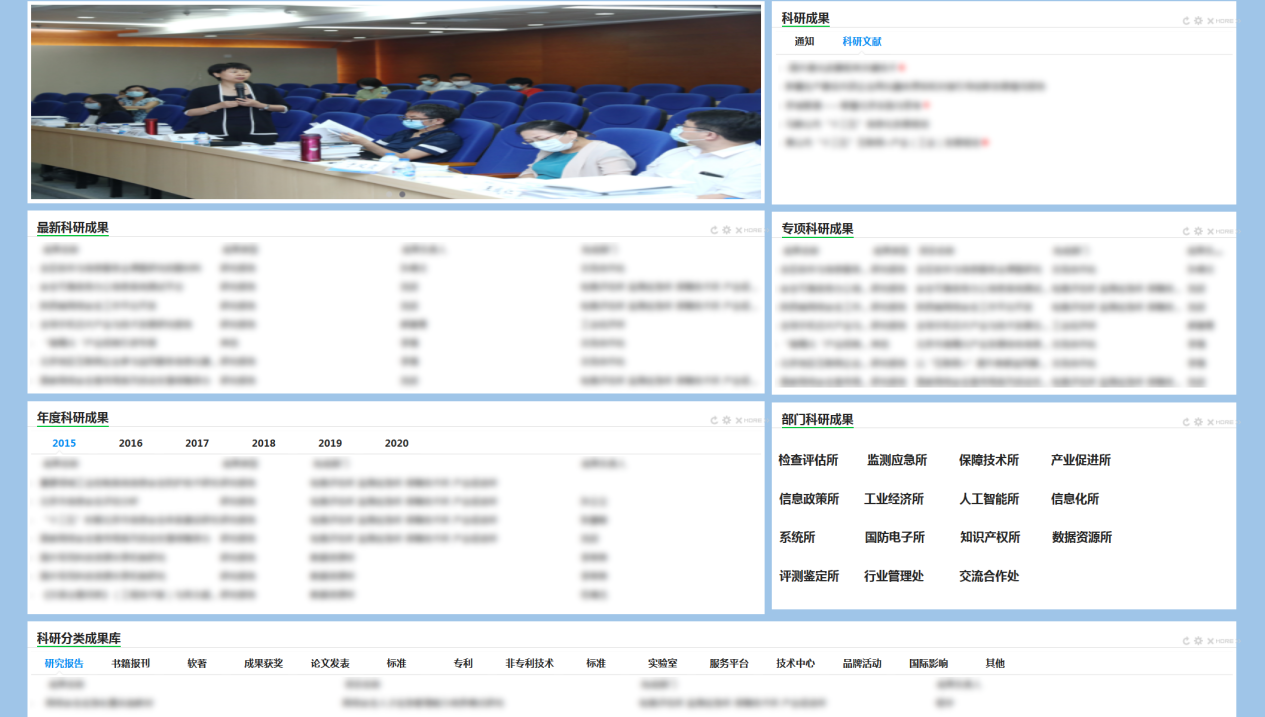Open settings gear in 专项科研成果 panel

[x=1198, y=231]
